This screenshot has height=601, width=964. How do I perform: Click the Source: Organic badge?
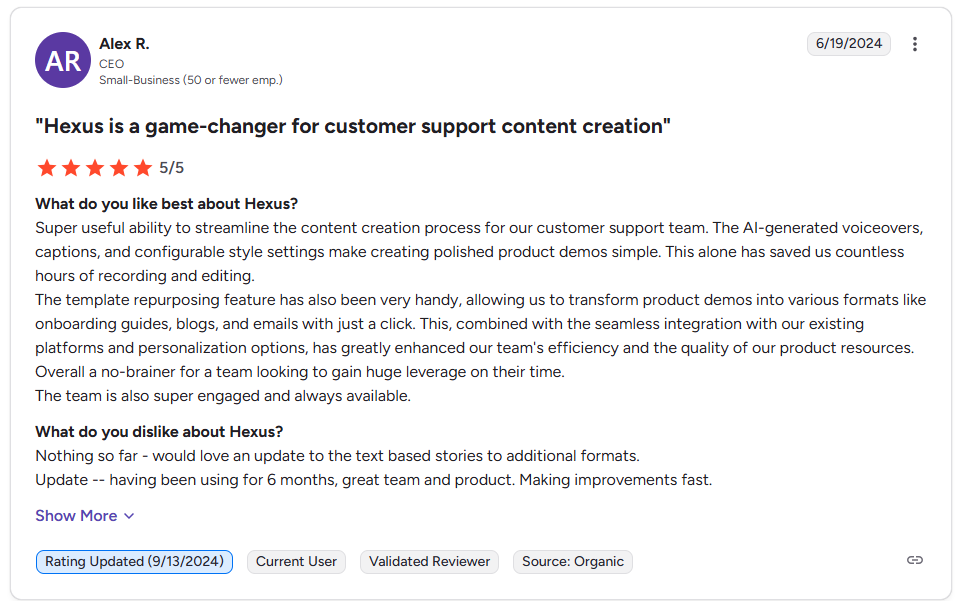tap(572, 562)
